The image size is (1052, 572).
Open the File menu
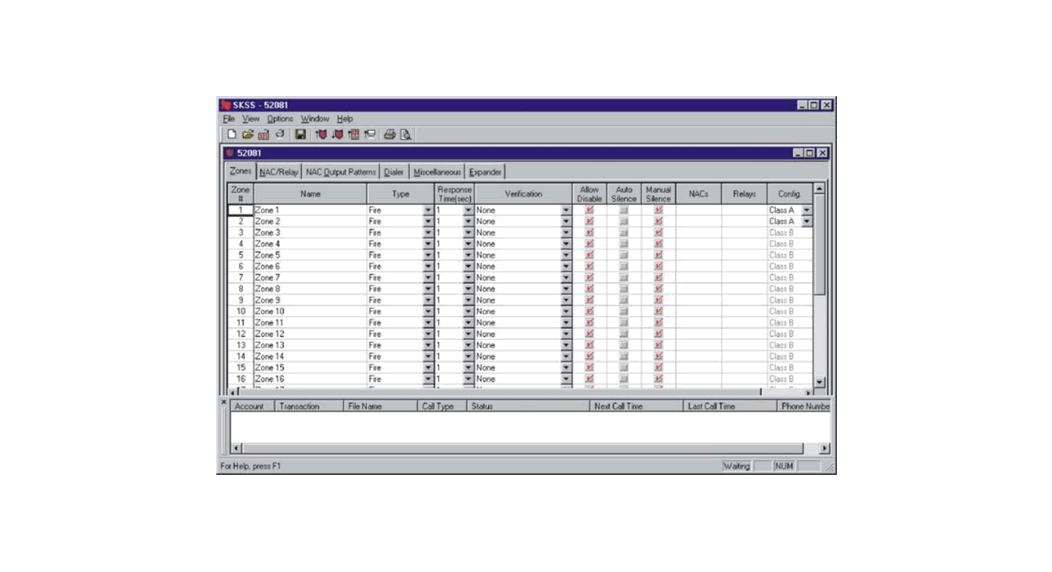point(229,119)
